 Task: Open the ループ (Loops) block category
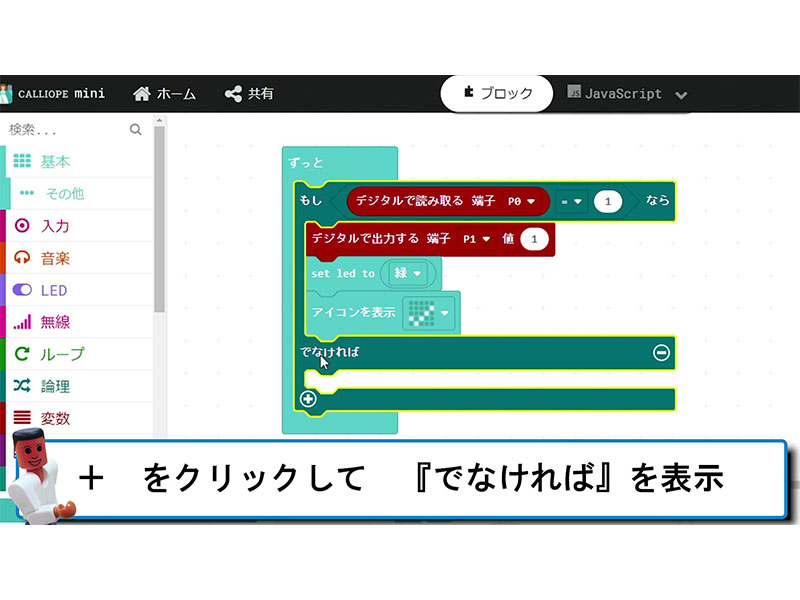click(62, 354)
